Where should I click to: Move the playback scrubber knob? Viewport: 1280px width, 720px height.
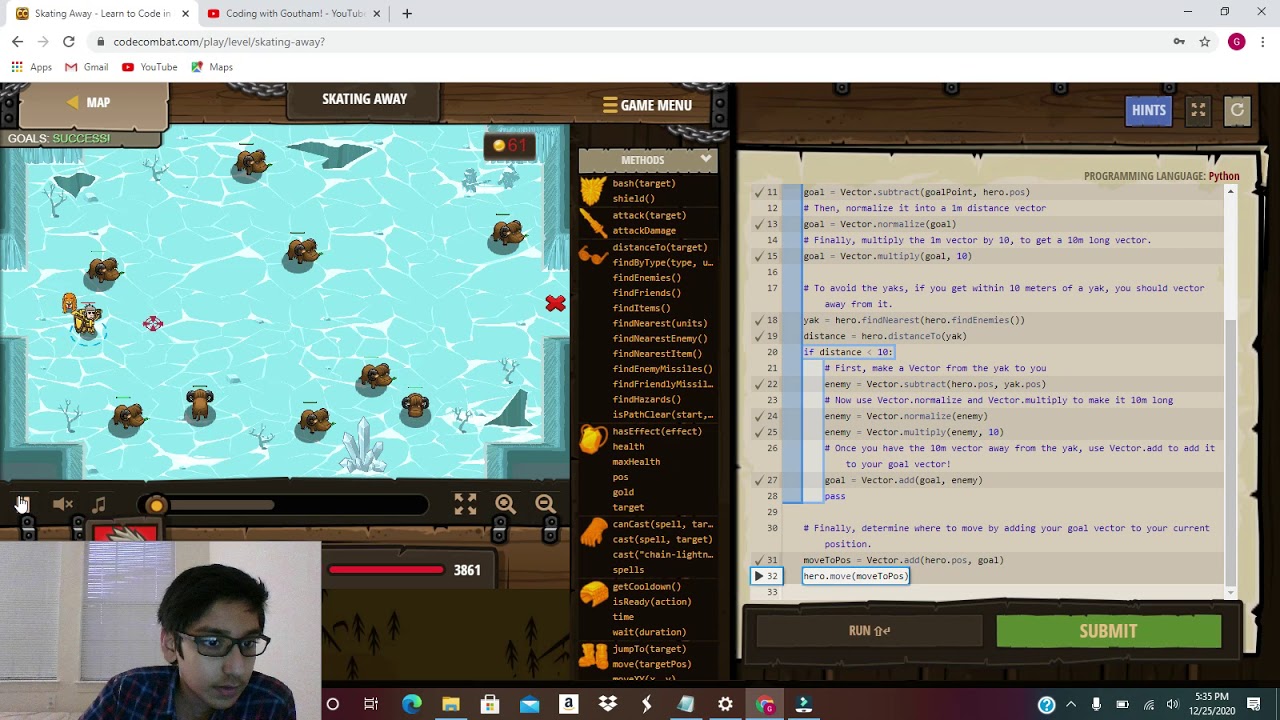point(156,506)
